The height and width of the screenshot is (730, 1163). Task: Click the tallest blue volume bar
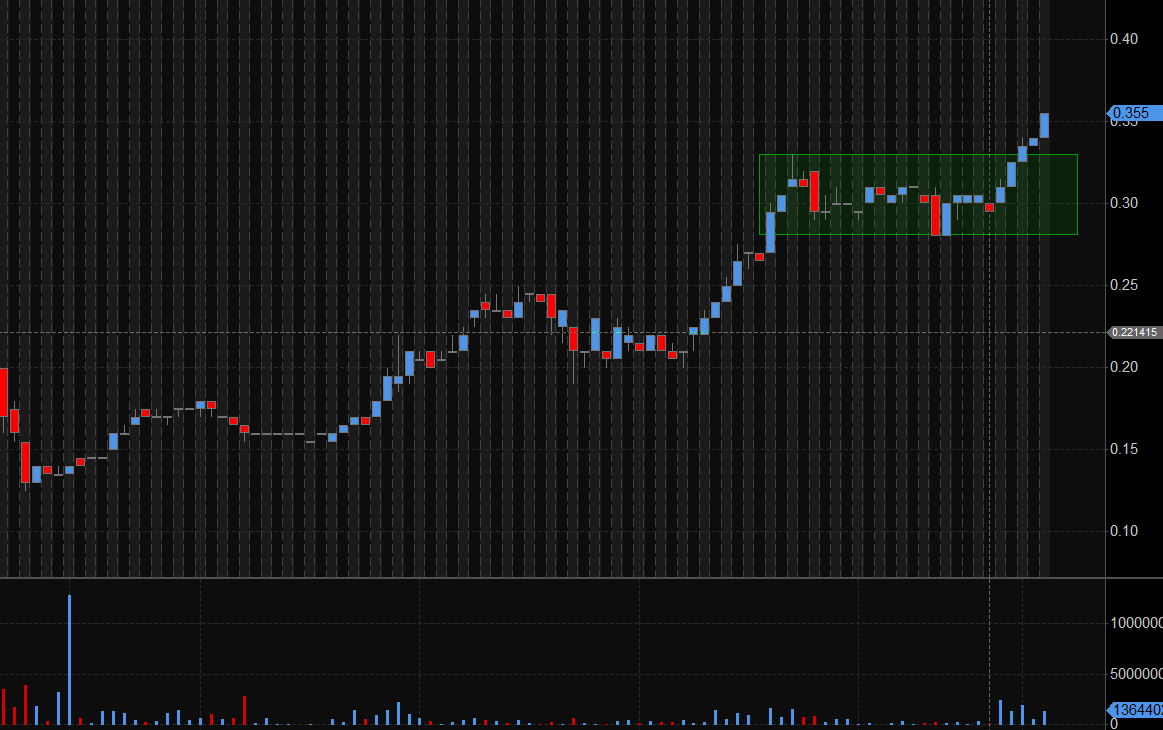pyautogui.click(x=69, y=660)
